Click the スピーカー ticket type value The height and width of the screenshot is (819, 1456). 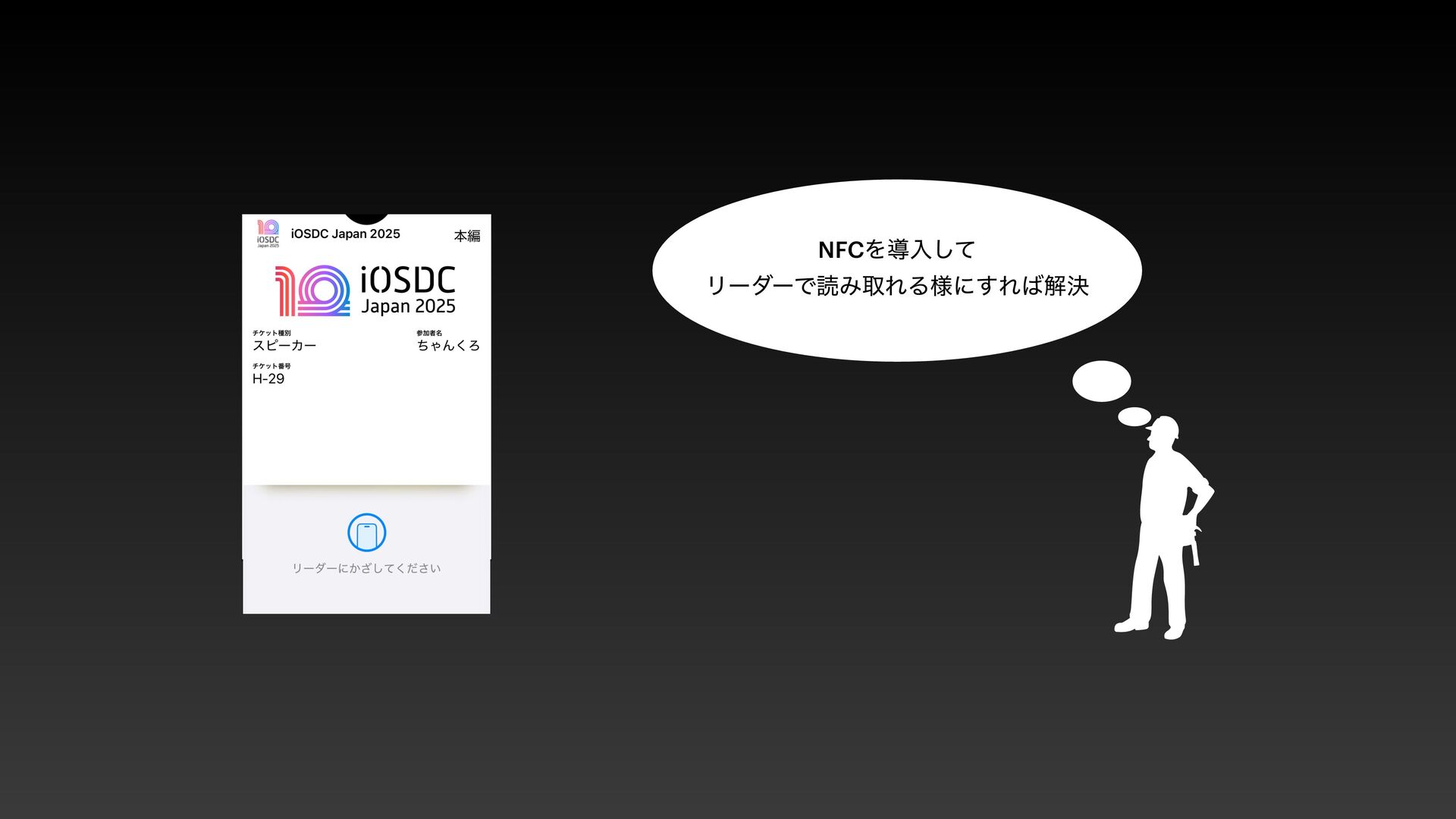284,346
